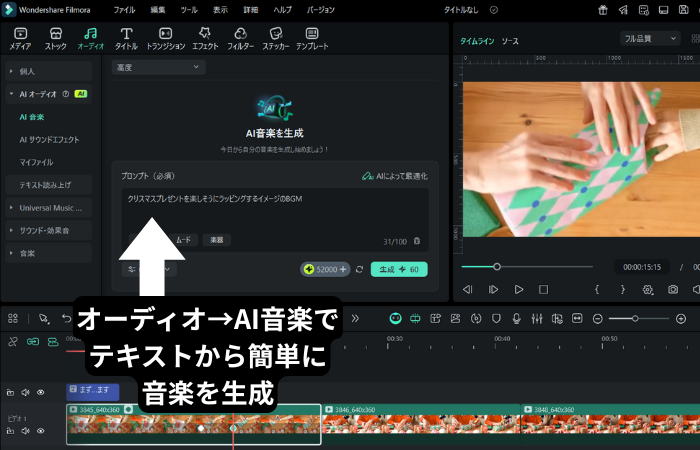
Task: Play the preview video
Action: [x=518, y=290]
